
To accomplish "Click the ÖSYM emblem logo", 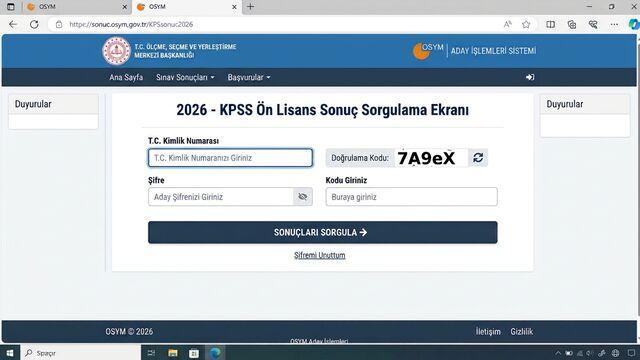I will click(116, 51).
